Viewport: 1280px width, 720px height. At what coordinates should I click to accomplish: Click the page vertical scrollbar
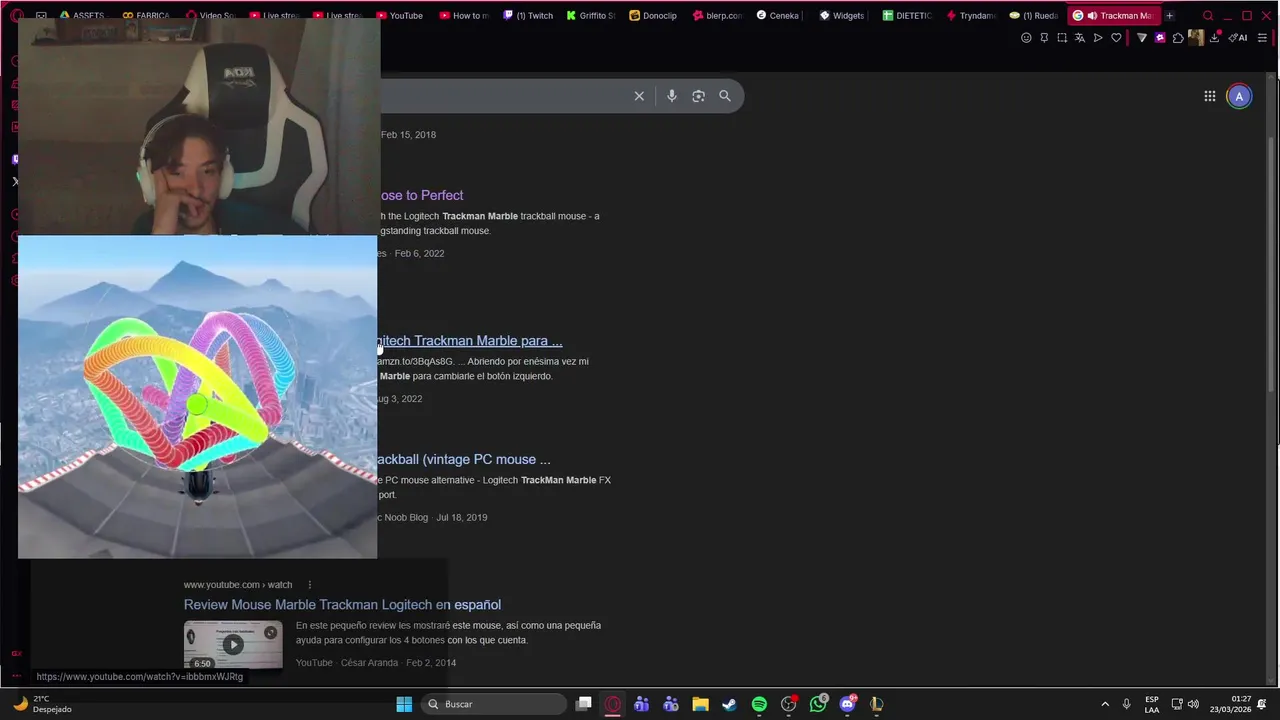(x=1272, y=263)
